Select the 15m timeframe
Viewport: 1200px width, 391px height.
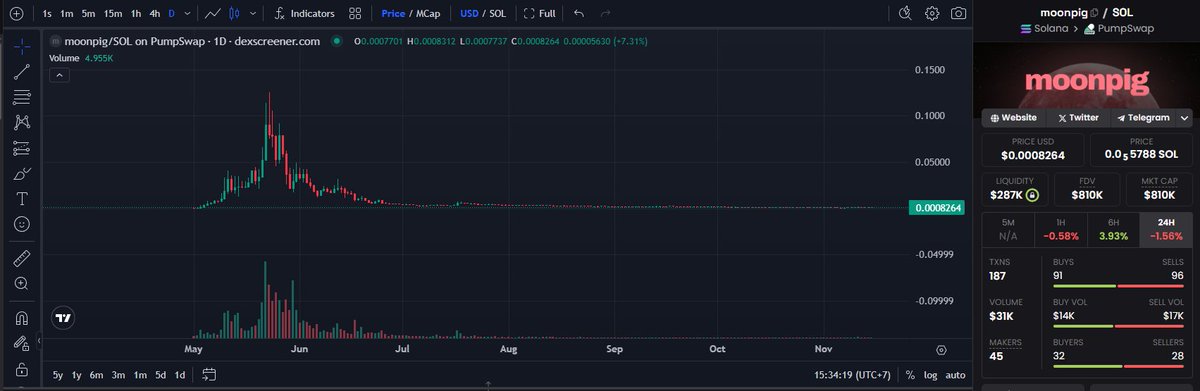113,14
